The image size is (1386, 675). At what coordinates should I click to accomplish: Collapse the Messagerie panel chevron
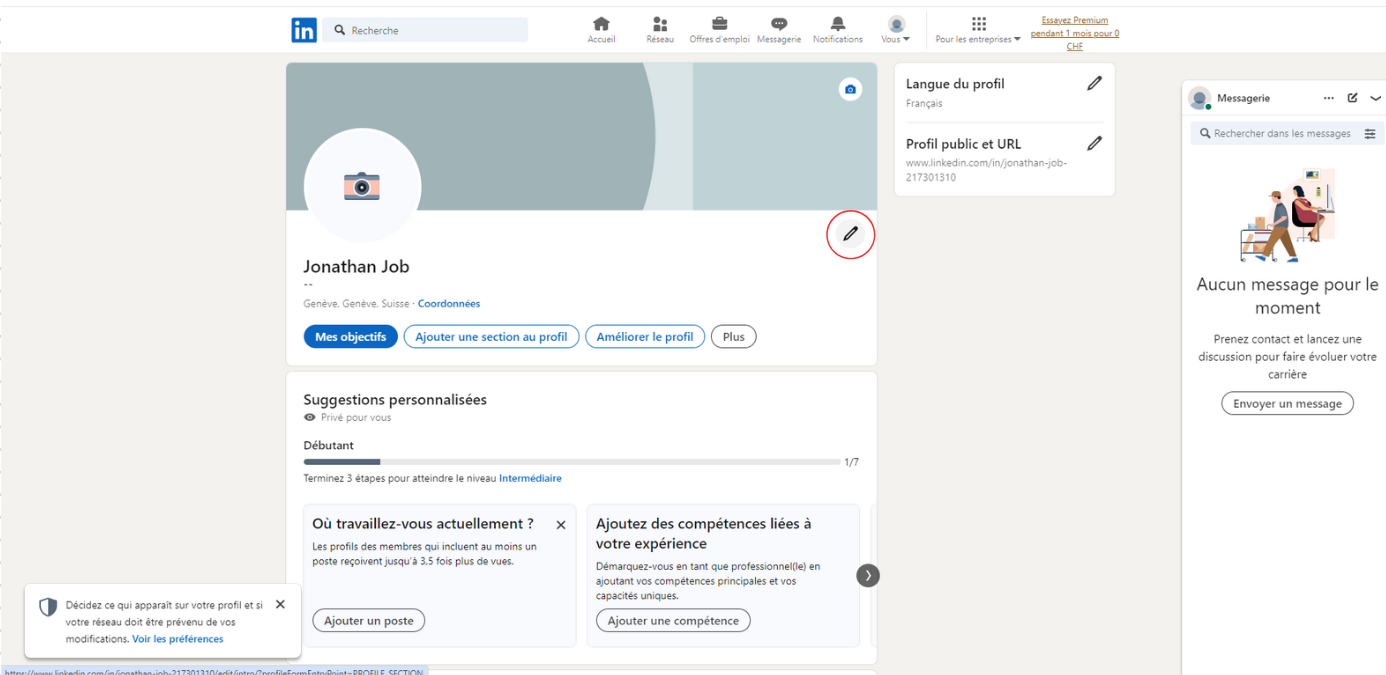click(1375, 98)
